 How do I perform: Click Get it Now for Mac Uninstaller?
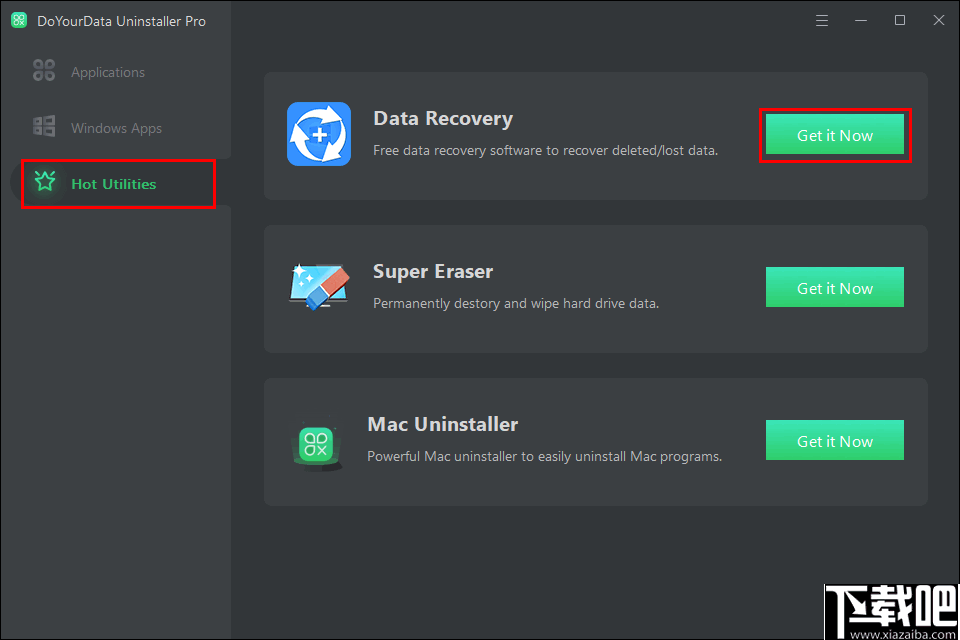click(x=835, y=440)
